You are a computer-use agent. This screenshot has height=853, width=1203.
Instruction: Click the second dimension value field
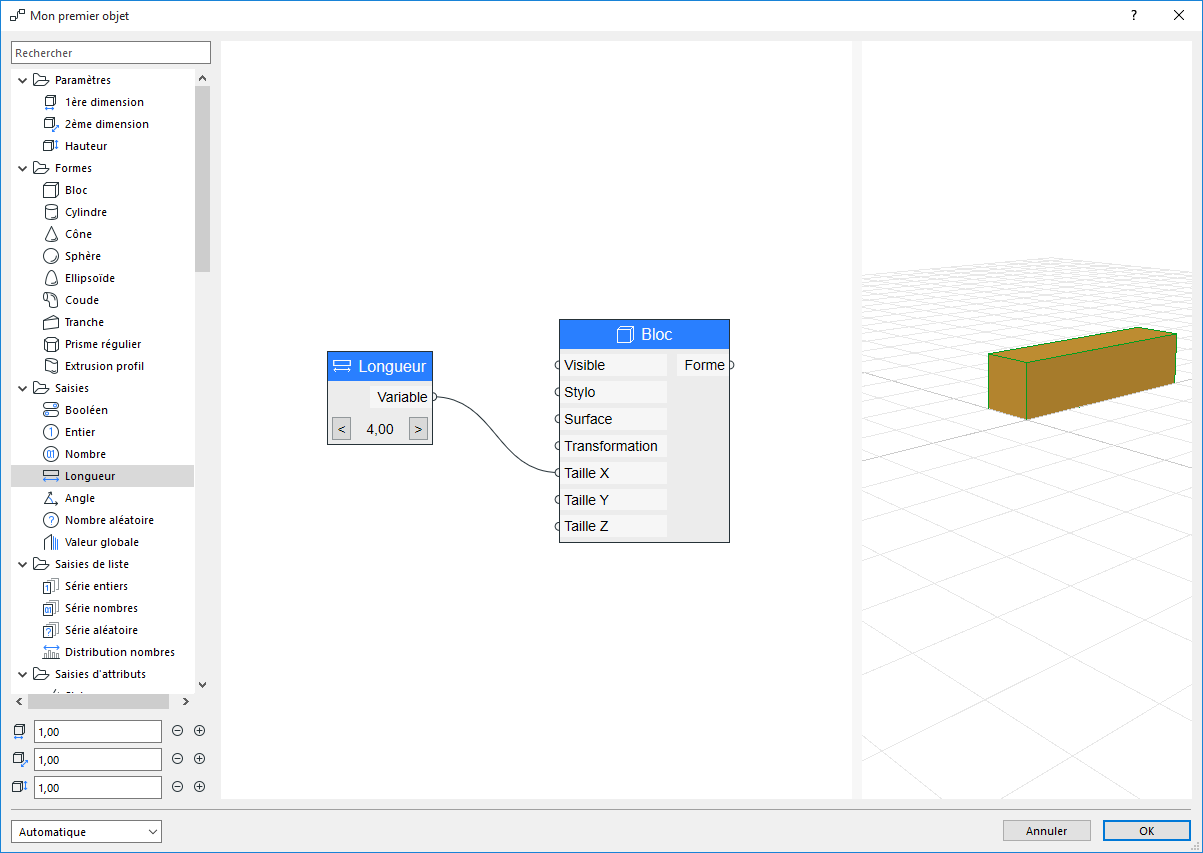click(x=98, y=759)
